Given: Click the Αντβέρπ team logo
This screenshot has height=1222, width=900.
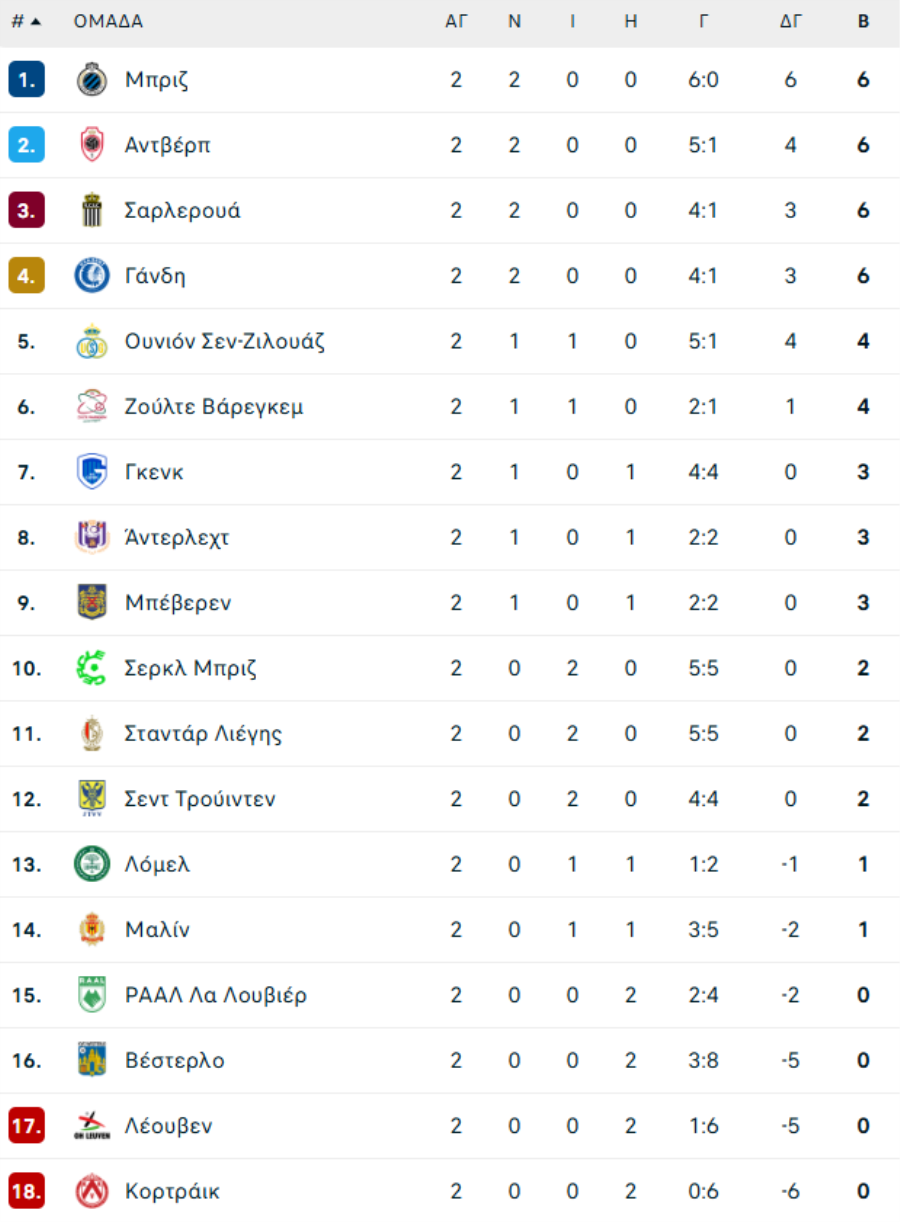Looking at the screenshot, I should coord(92,145).
